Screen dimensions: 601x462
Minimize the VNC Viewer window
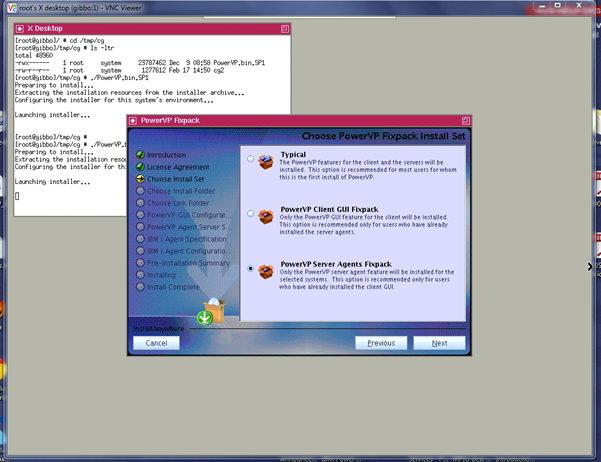542,6
